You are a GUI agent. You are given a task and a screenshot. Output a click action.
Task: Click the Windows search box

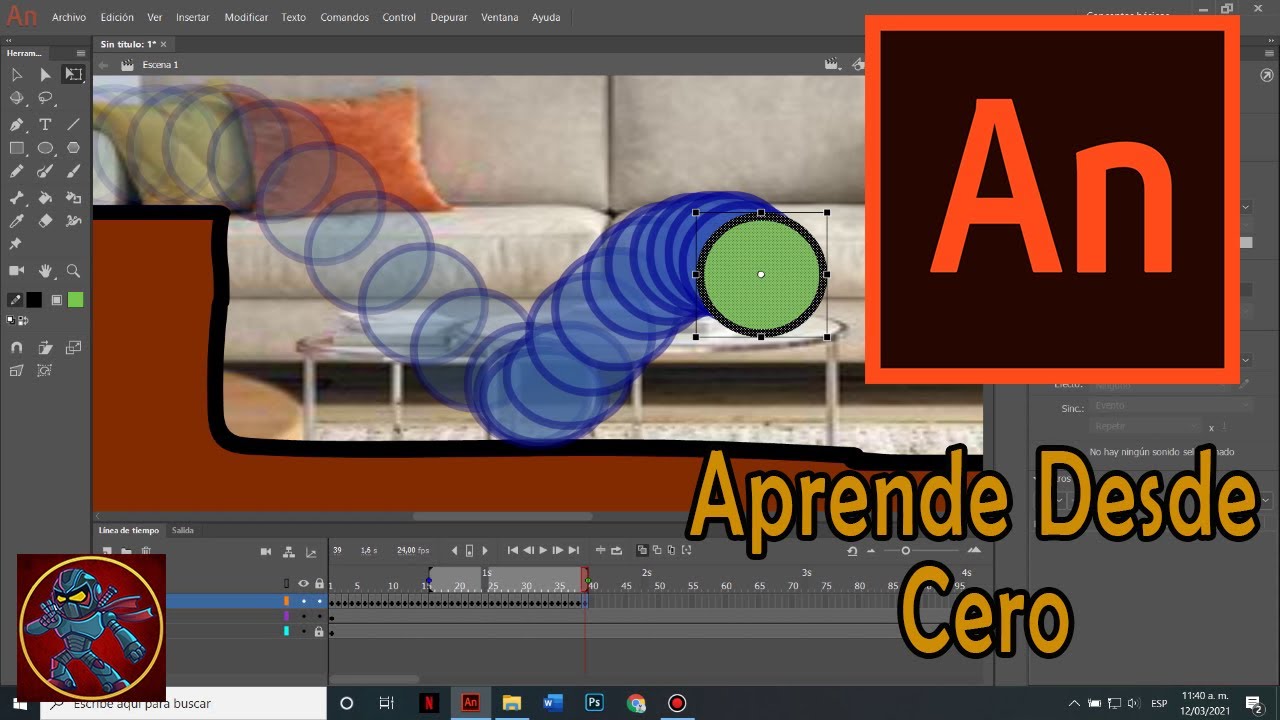click(183, 703)
